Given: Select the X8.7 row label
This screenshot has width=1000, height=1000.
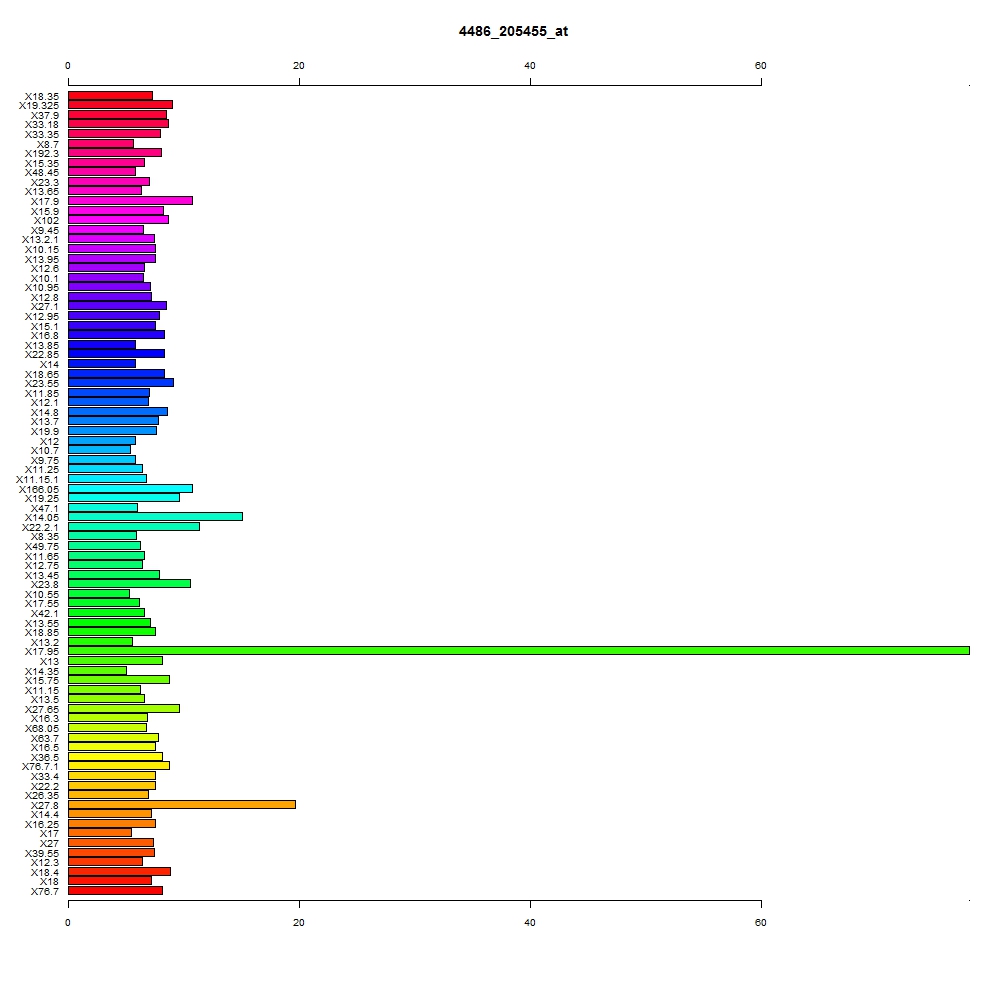Looking at the screenshot, I should tap(48, 145).
